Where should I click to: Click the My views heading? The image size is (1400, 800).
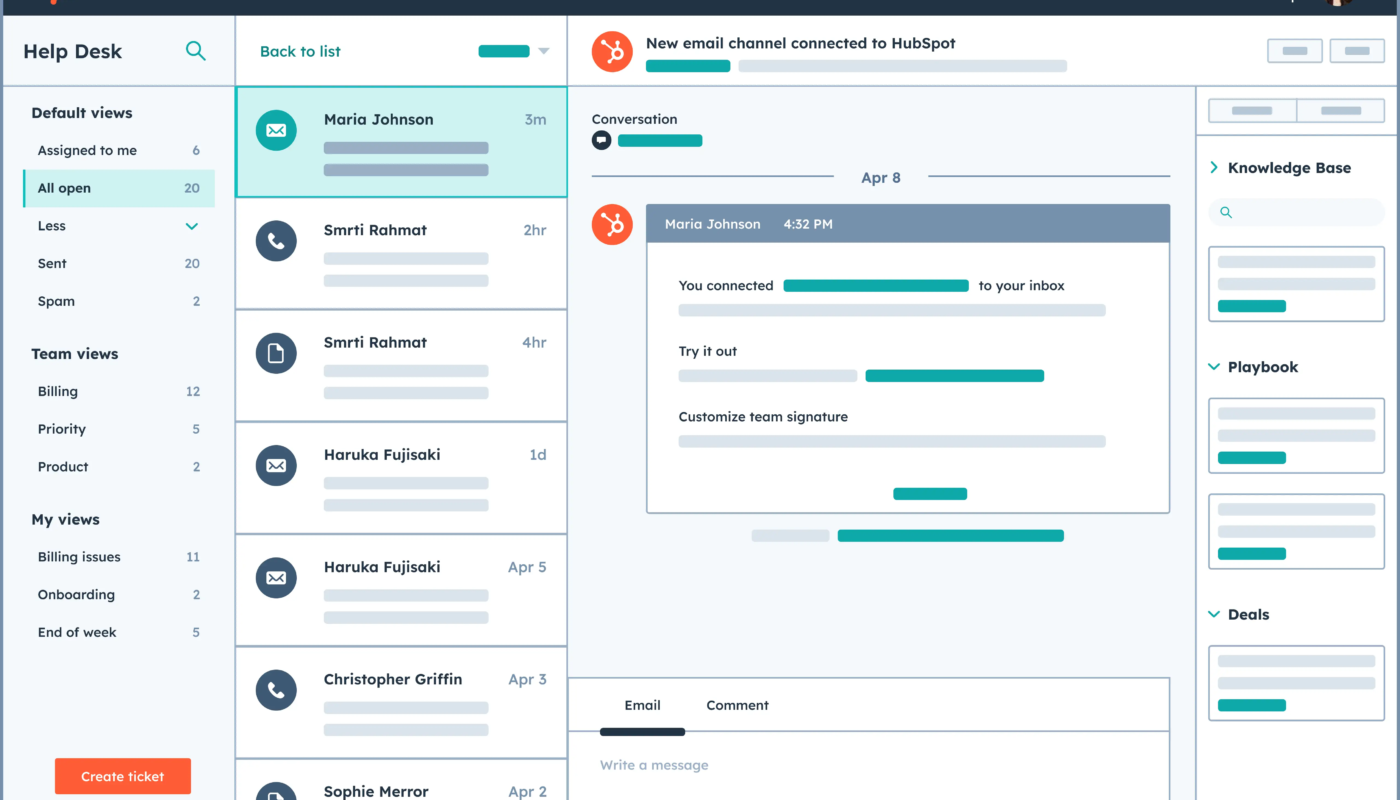click(x=66, y=519)
